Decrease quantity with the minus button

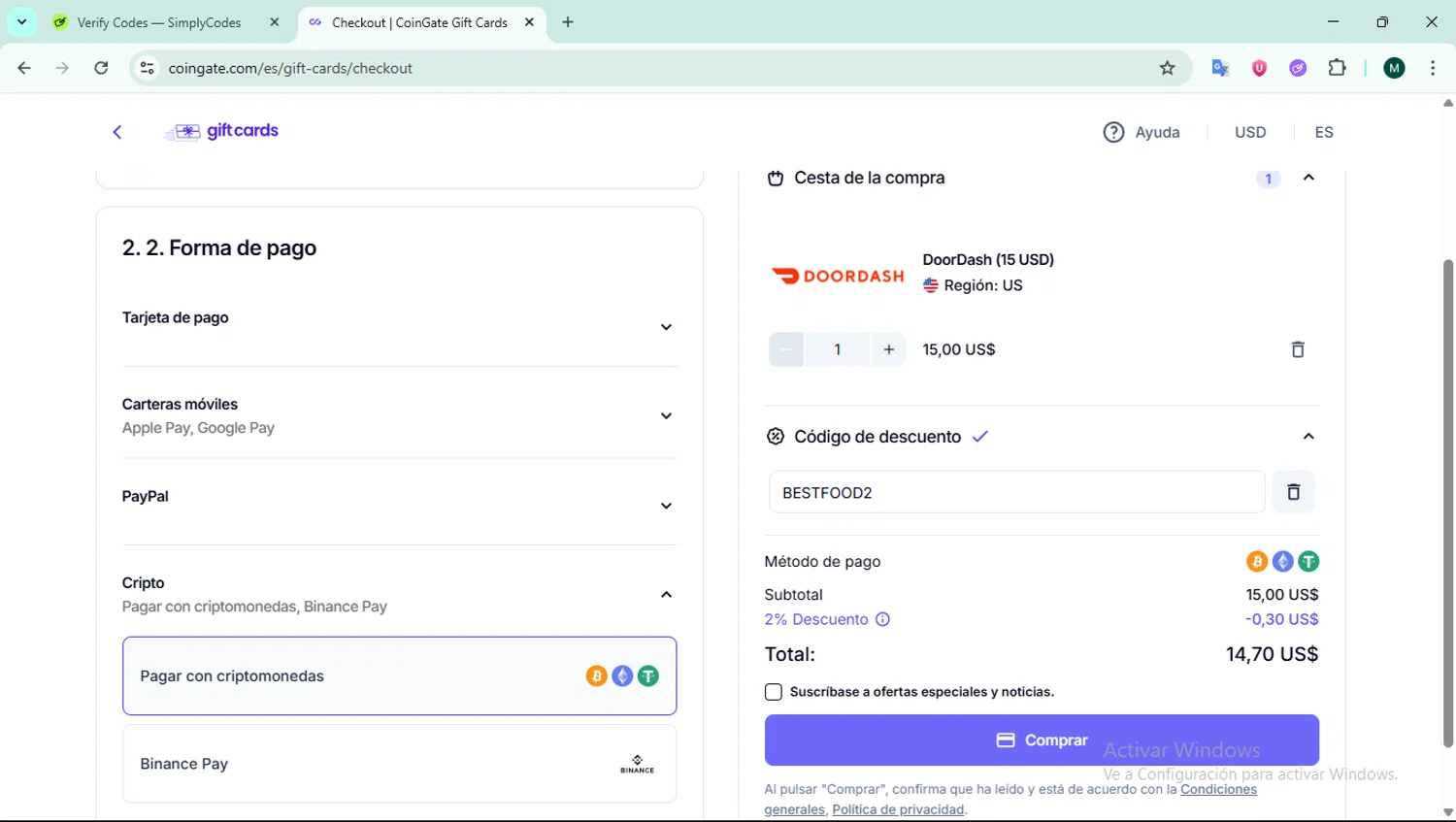[x=786, y=349]
